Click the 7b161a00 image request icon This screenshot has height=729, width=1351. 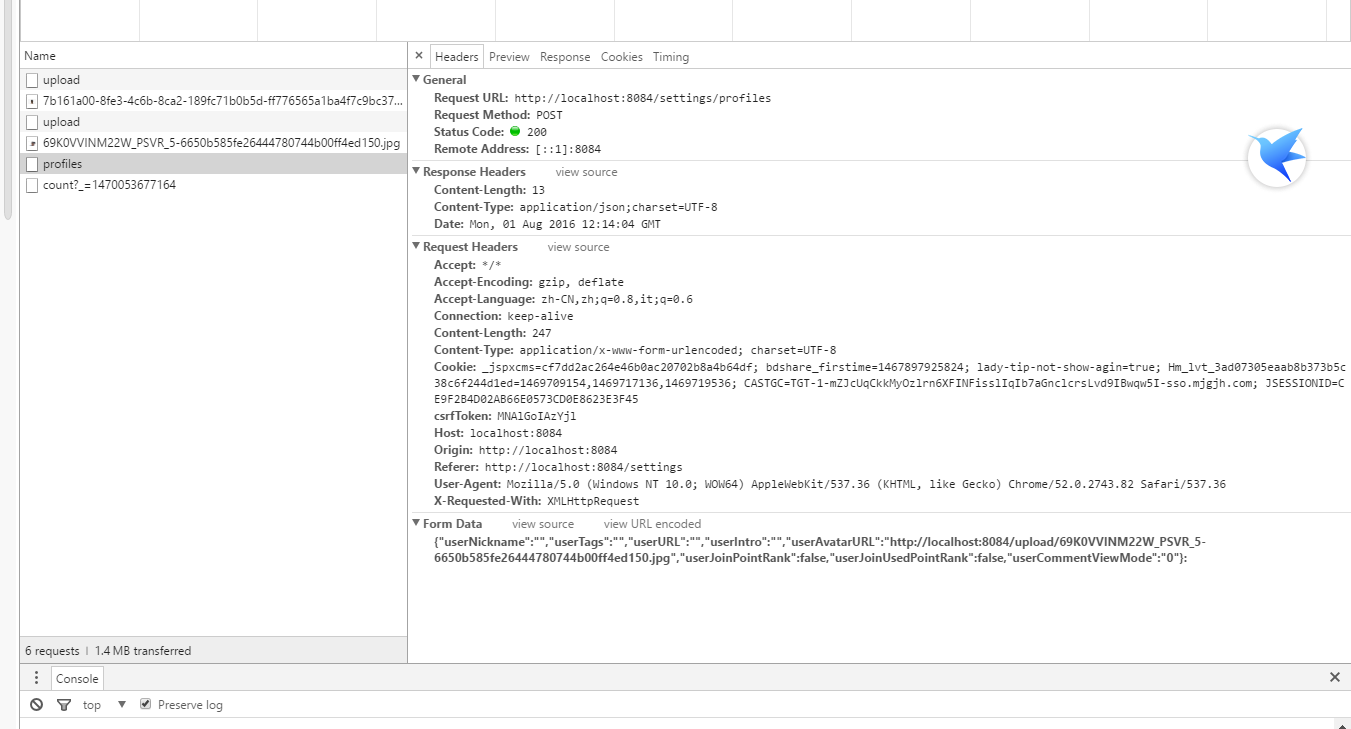32,101
